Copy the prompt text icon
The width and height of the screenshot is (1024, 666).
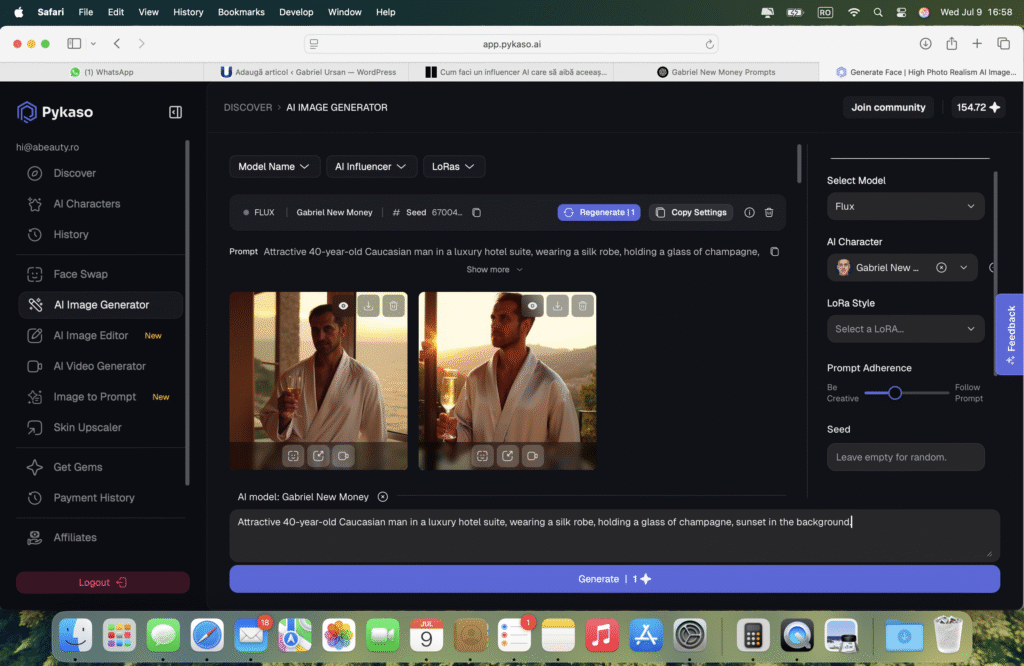775,252
